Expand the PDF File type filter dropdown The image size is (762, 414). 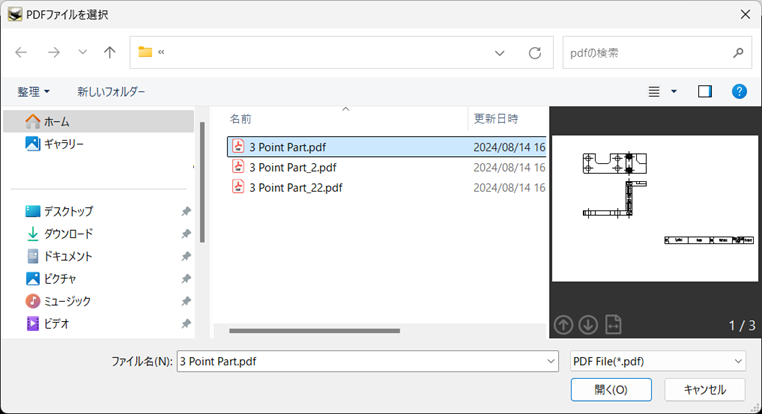[738, 361]
